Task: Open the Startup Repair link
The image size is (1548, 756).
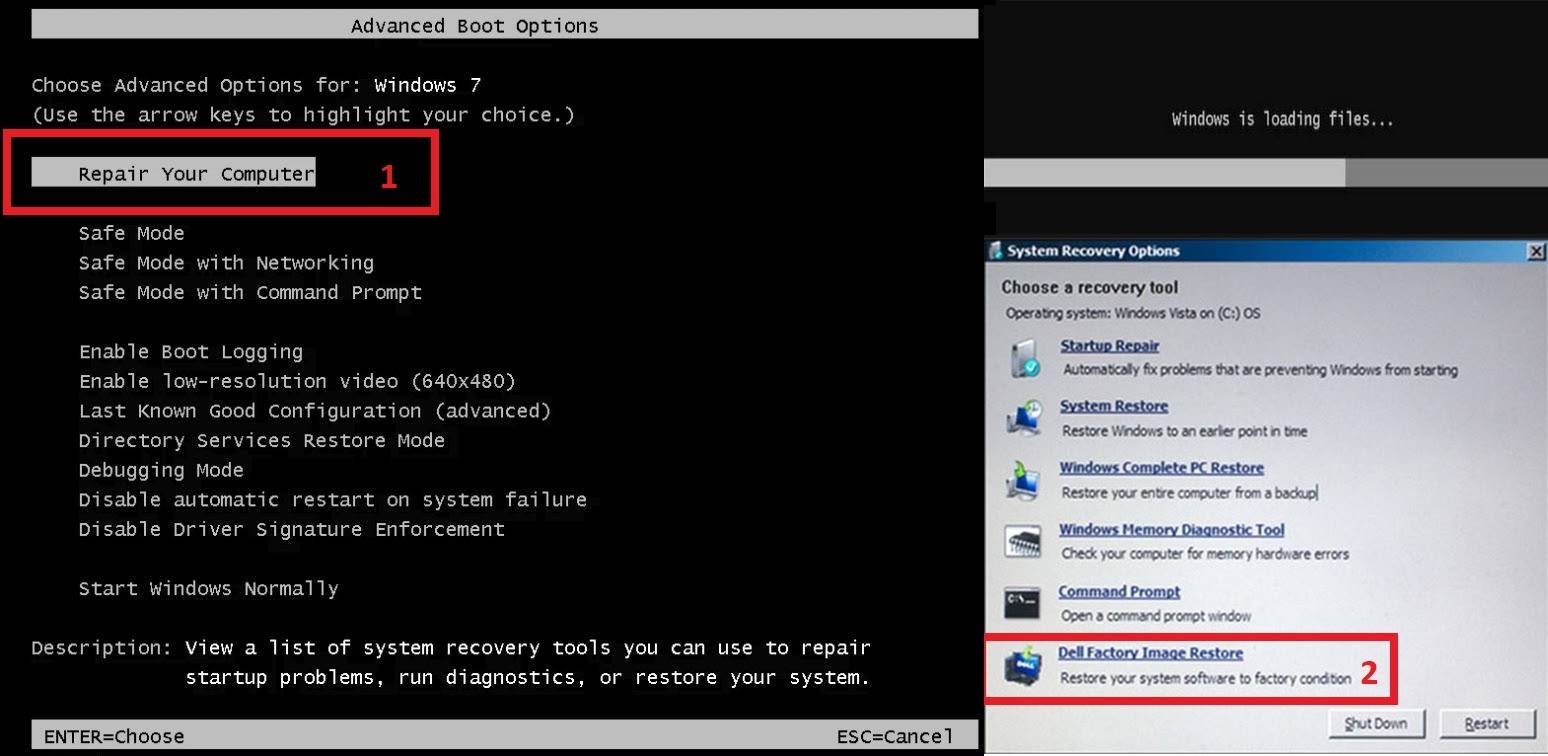Action: pos(1110,345)
